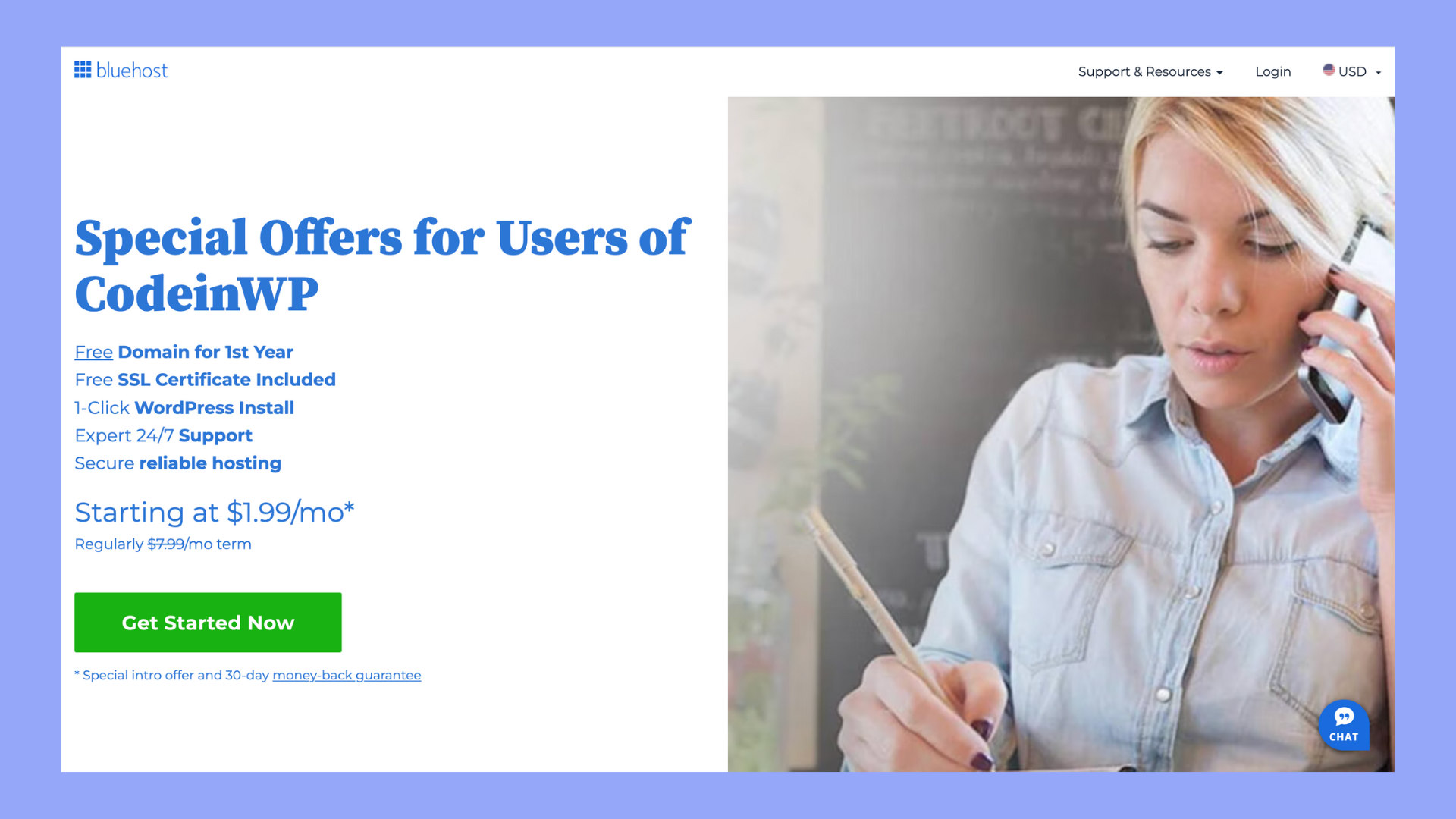Click the US flag currency icon
1456x819 pixels.
(x=1329, y=70)
